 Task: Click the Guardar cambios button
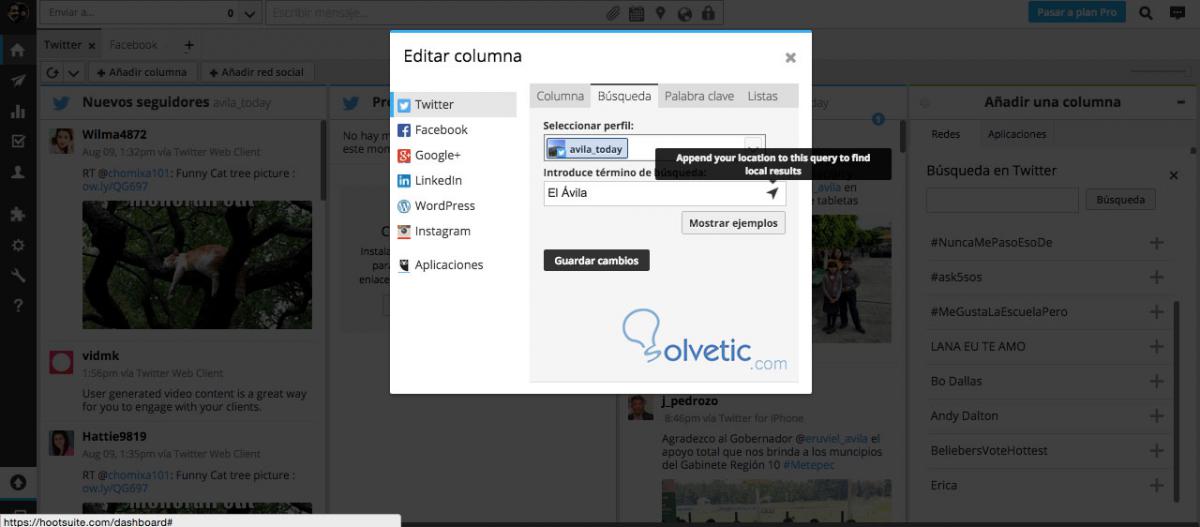pos(597,260)
